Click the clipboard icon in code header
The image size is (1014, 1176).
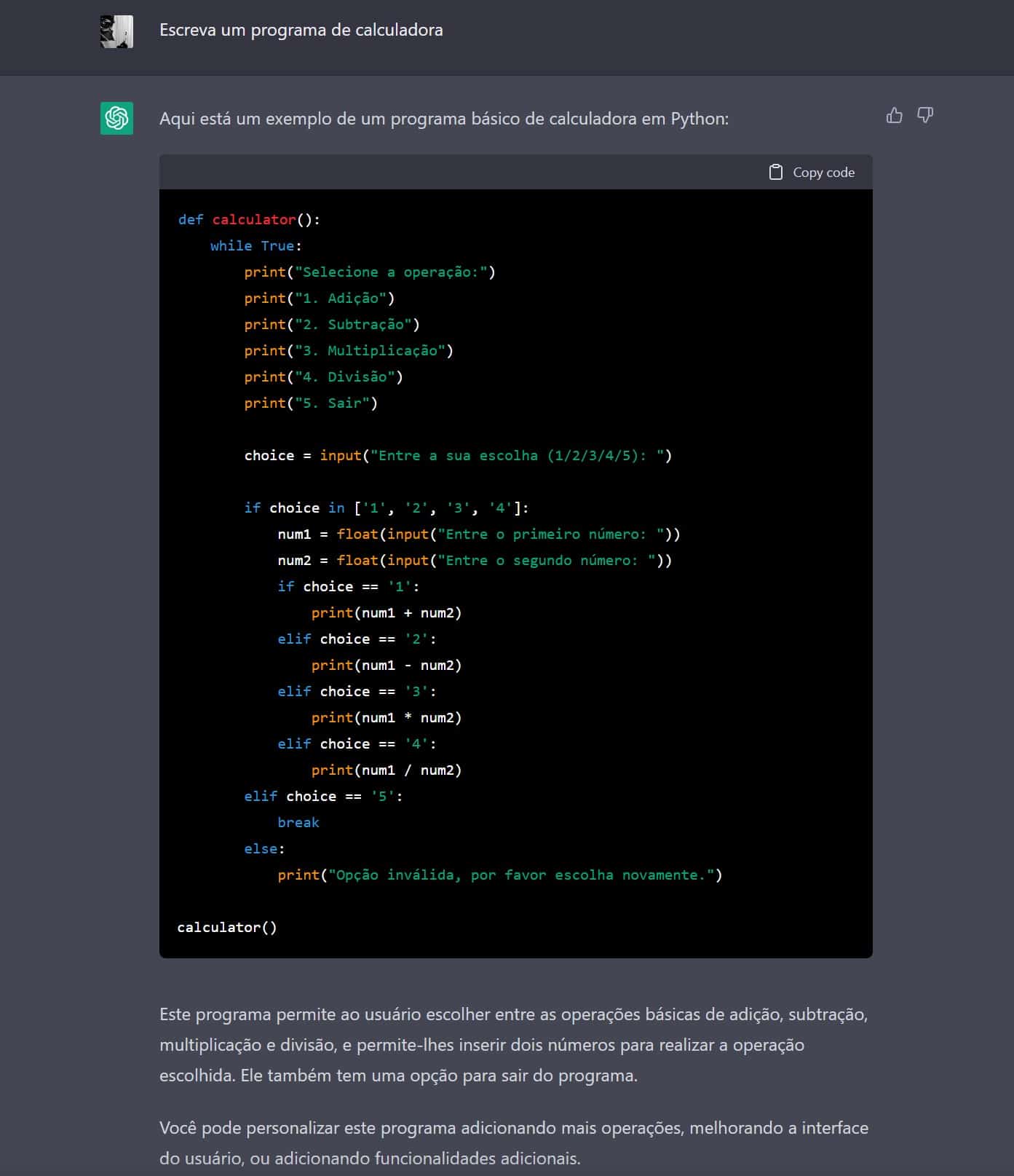pyautogui.click(x=776, y=173)
